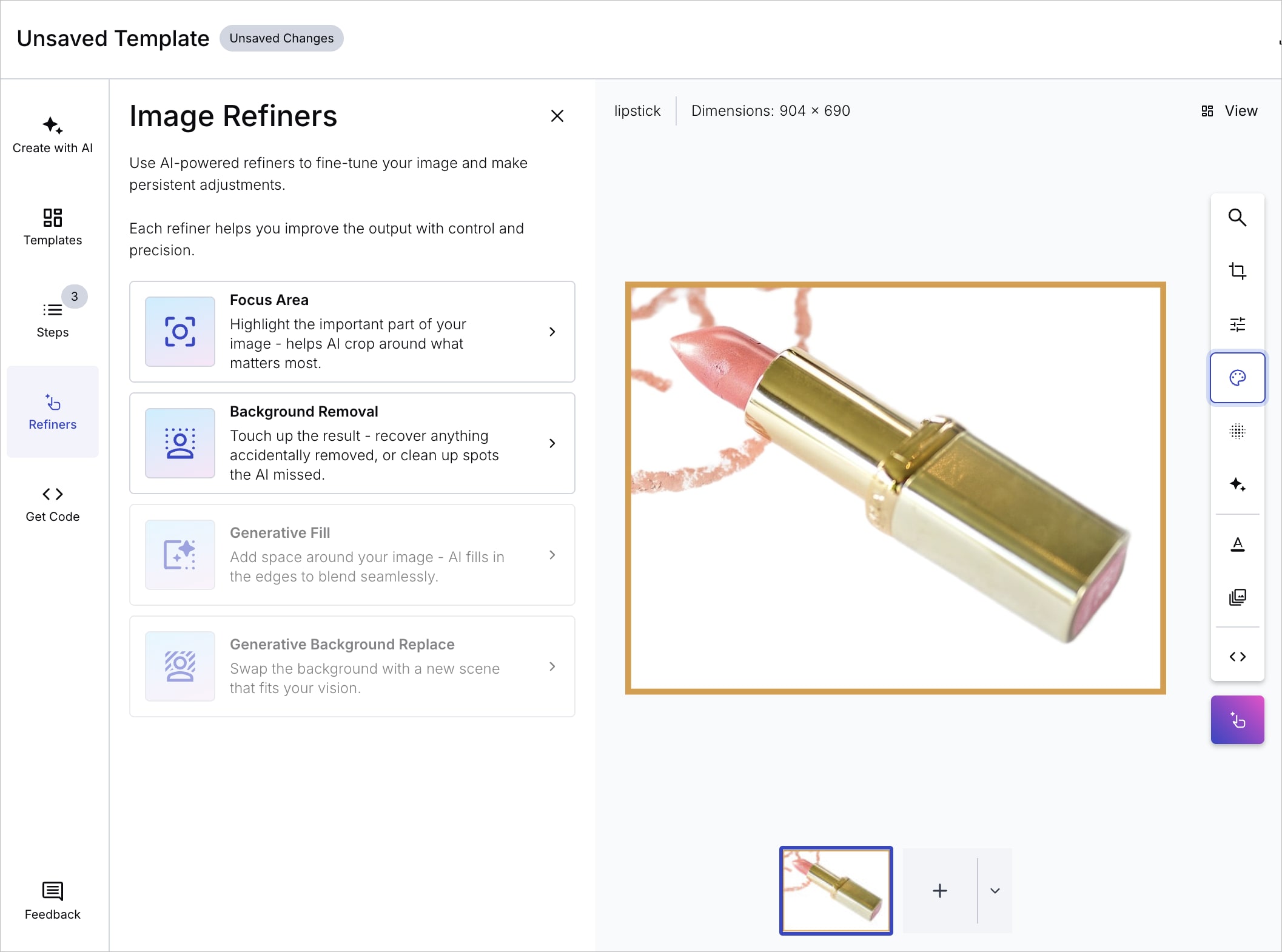Open the Templates sidebar tab
Screen dimensions: 1282x952
pos(53,227)
